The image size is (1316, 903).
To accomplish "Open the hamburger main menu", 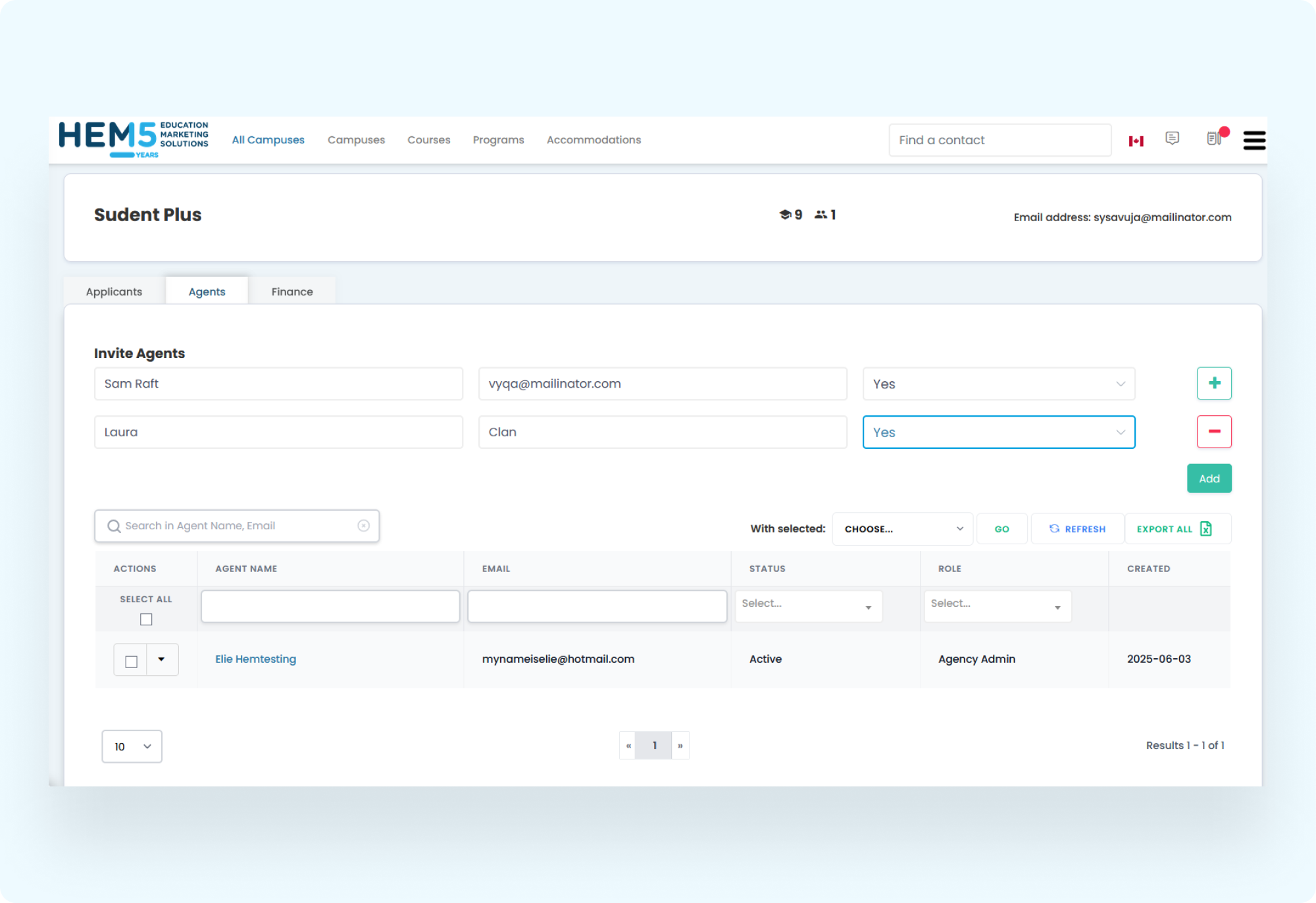I will pyautogui.click(x=1254, y=140).
